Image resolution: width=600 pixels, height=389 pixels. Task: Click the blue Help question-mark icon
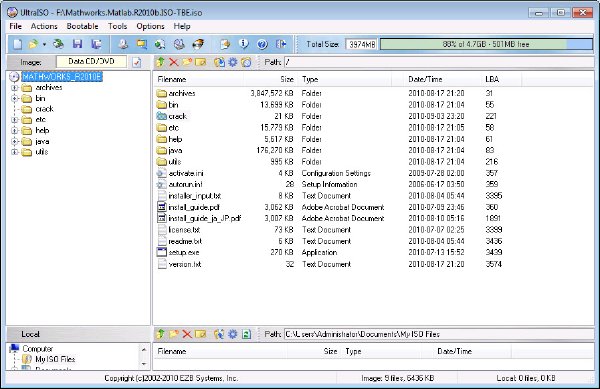[x=262, y=44]
